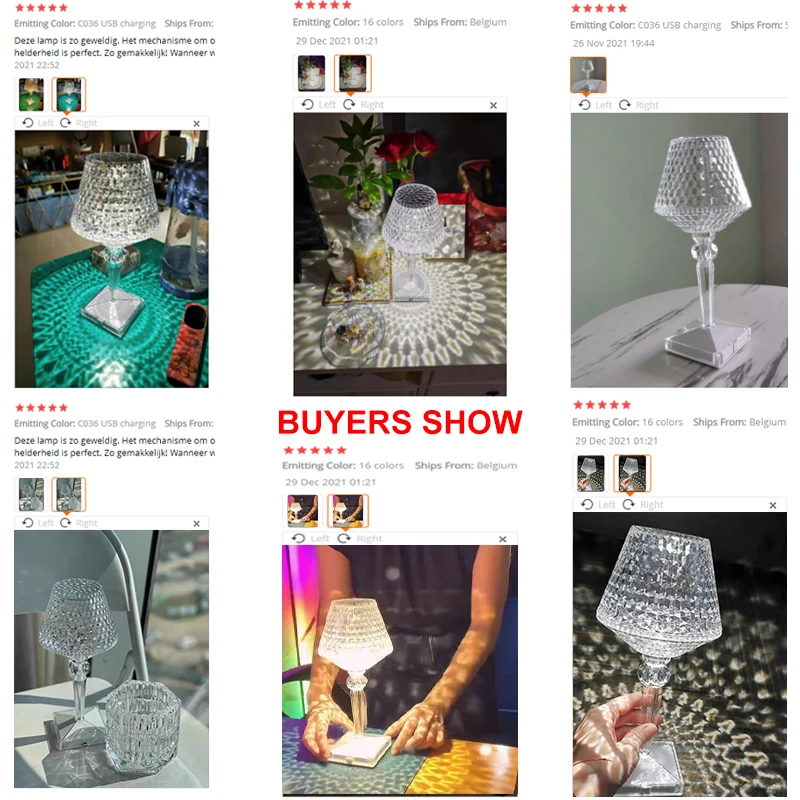800x800 pixels.
Task: Close the roses and lamp photo viewer
Action: pyautogui.click(x=493, y=105)
